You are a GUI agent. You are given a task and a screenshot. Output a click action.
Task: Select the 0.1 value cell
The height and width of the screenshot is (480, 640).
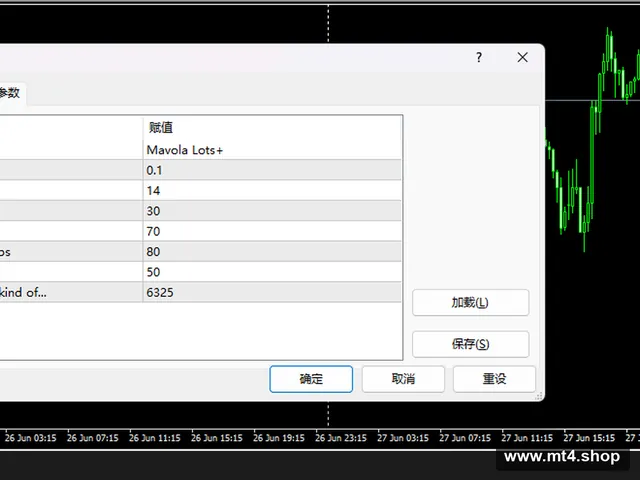point(272,170)
